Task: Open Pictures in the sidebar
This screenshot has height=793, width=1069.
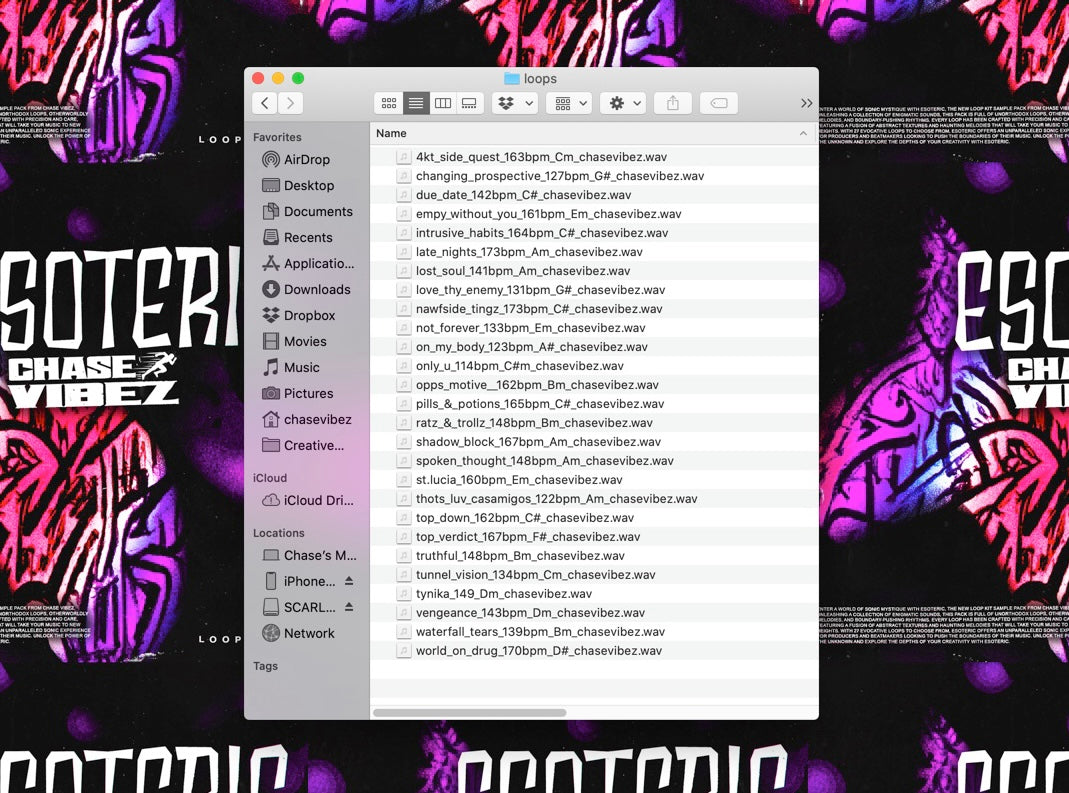Action: coord(308,393)
